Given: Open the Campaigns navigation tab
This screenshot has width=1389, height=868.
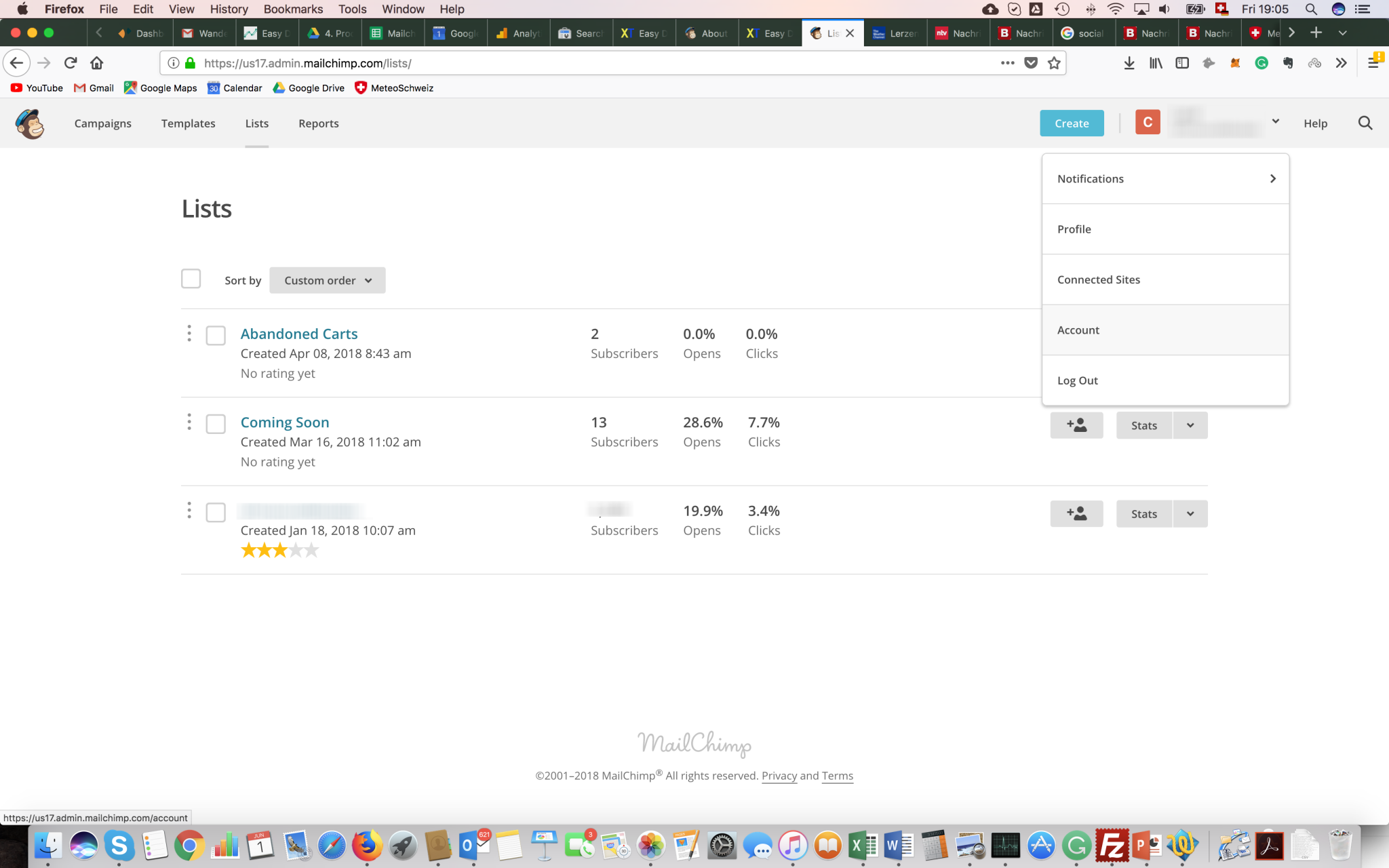Looking at the screenshot, I should tap(103, 123).
